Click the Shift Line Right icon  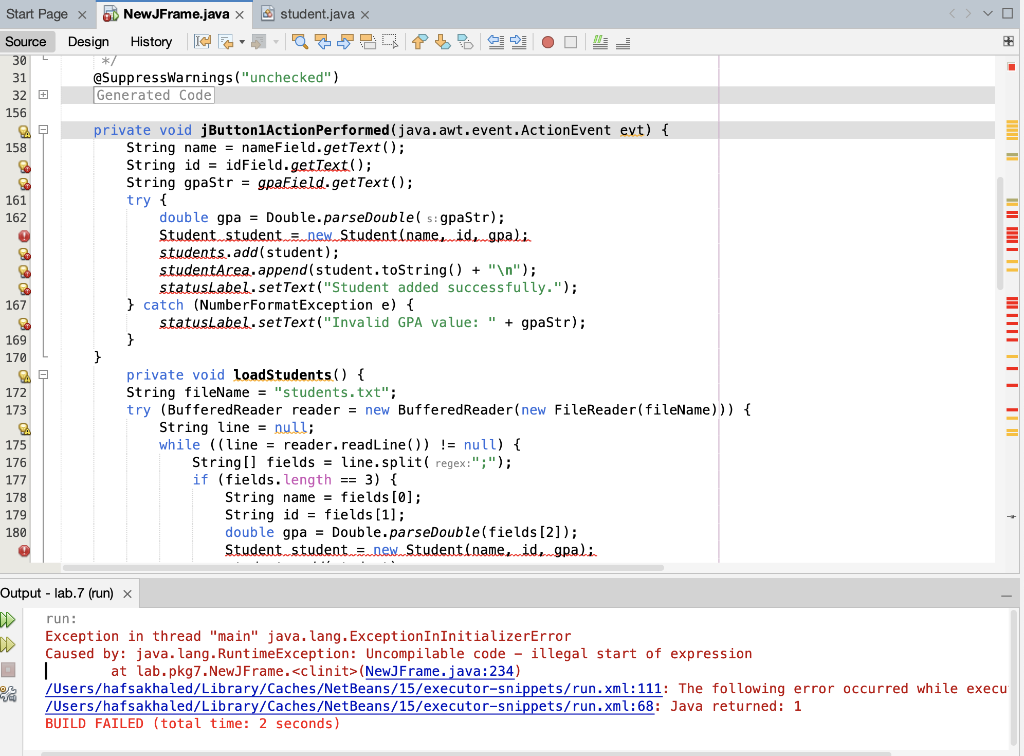517,42
